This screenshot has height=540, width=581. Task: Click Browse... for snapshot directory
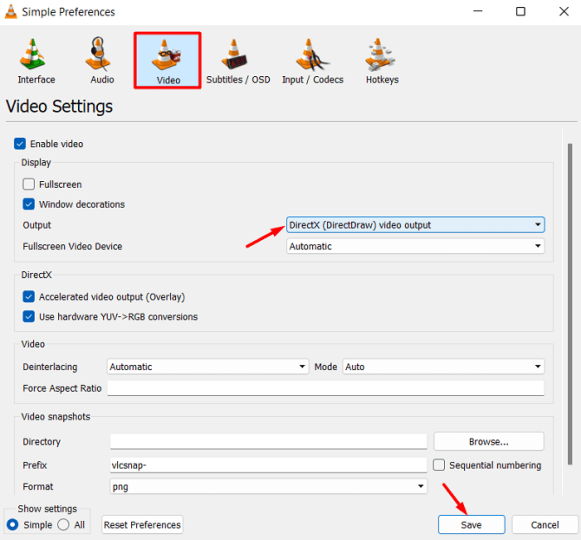(x=489, y=441)
